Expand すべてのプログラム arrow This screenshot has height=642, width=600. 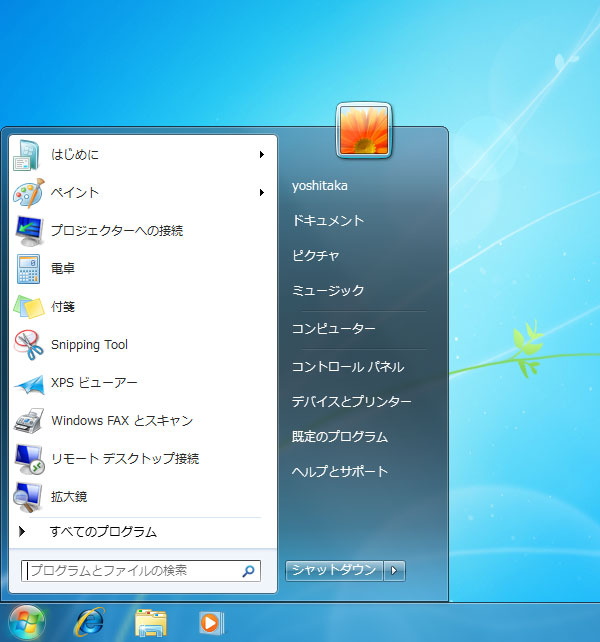[x=22, y=531]
